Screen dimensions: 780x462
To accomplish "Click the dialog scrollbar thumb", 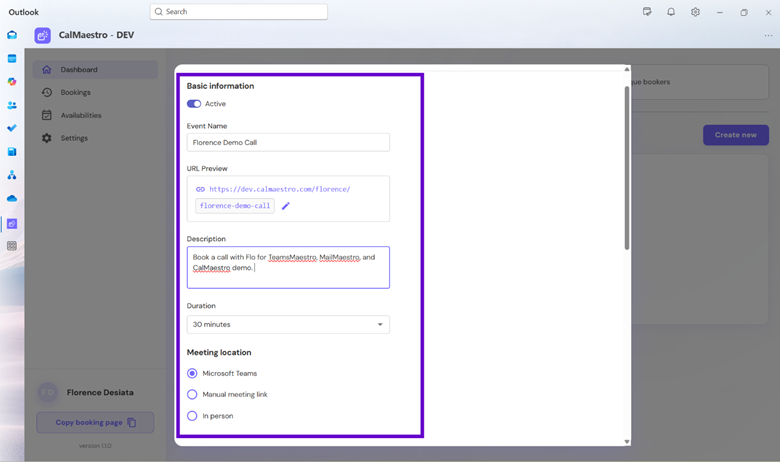I will pos(627,168).
